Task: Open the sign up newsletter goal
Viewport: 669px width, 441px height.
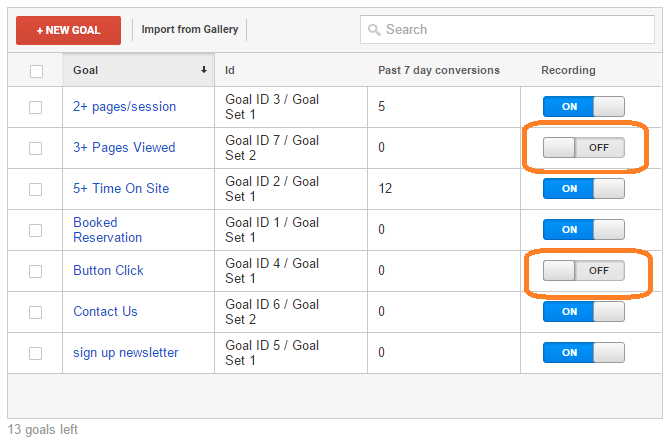Action: pos(126,353)
